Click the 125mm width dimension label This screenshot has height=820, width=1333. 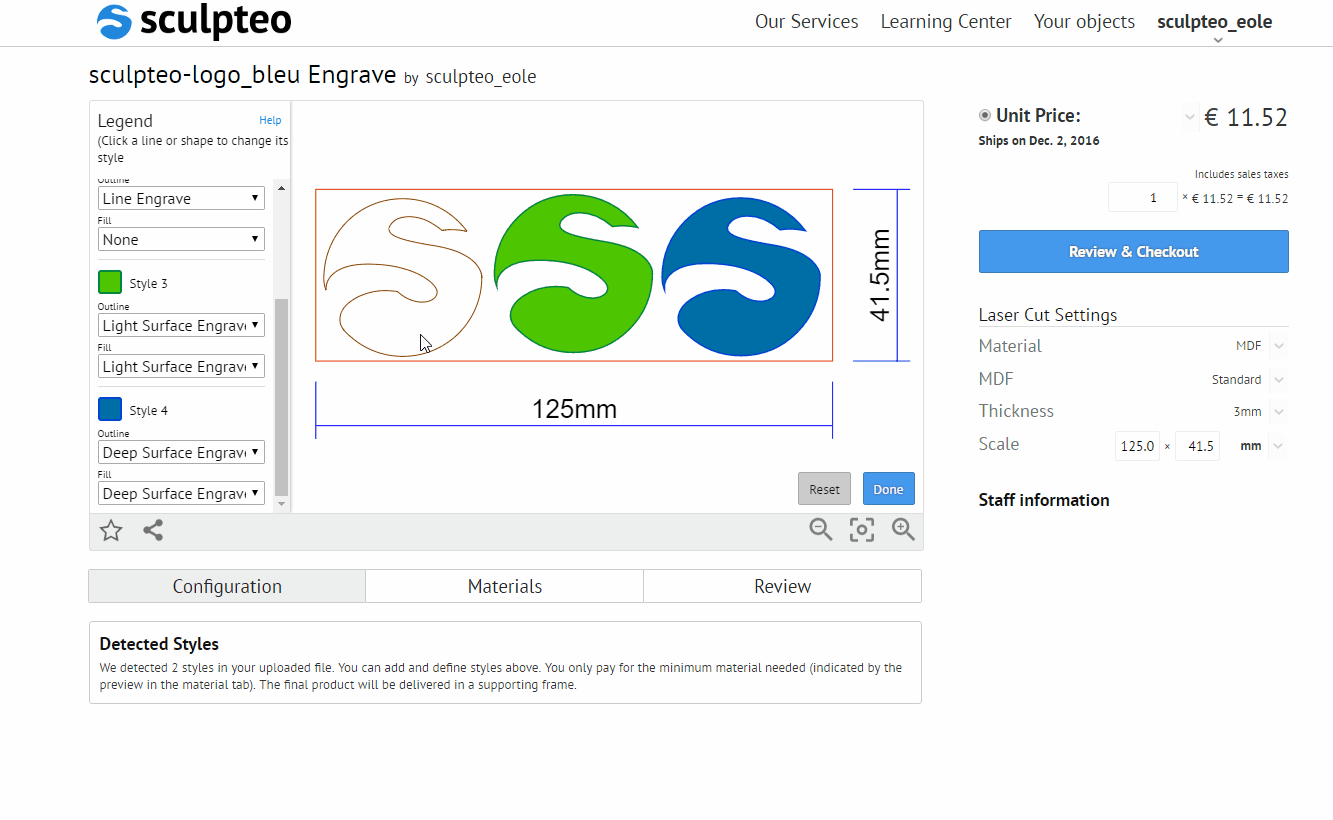(x=574, y=409)
